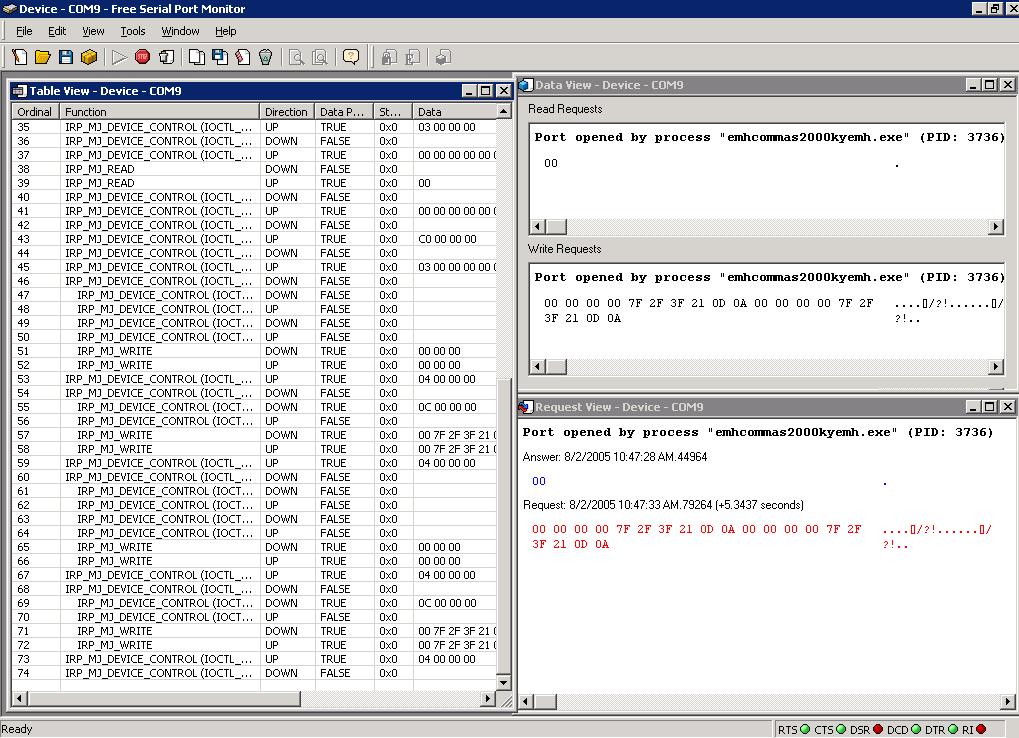Click the DCD status indicator light
This screenshot has width=1019, height=738.
(916, 730)
